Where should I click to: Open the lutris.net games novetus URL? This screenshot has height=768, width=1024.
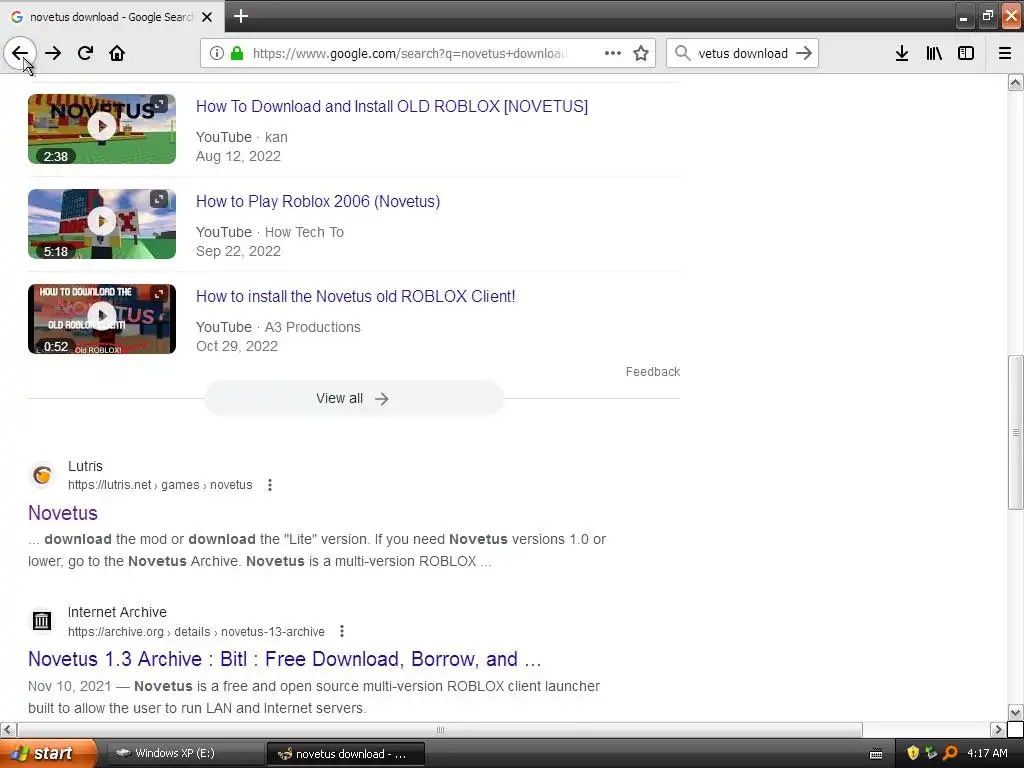(x=160, y=485)
